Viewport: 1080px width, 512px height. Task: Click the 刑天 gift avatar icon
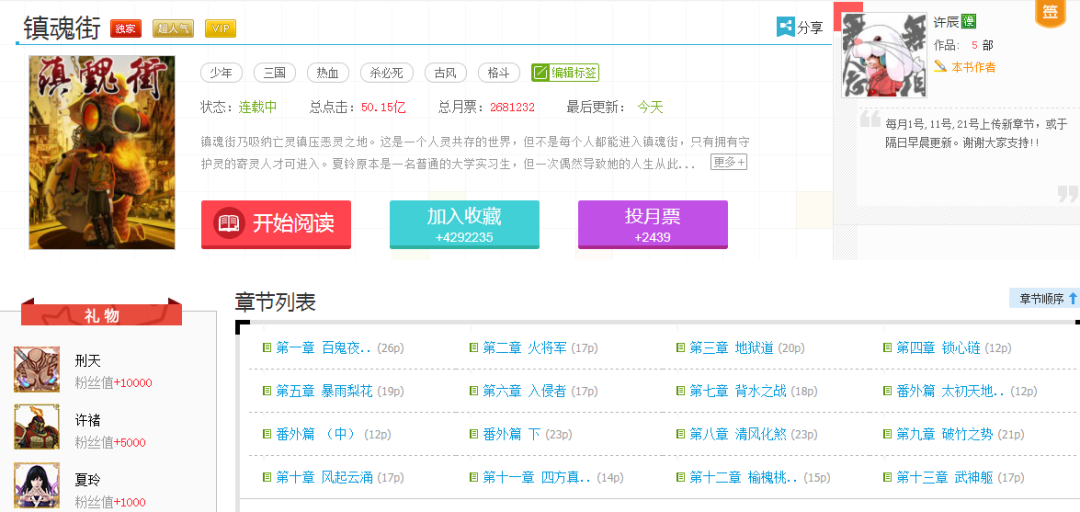pos(37,370)
